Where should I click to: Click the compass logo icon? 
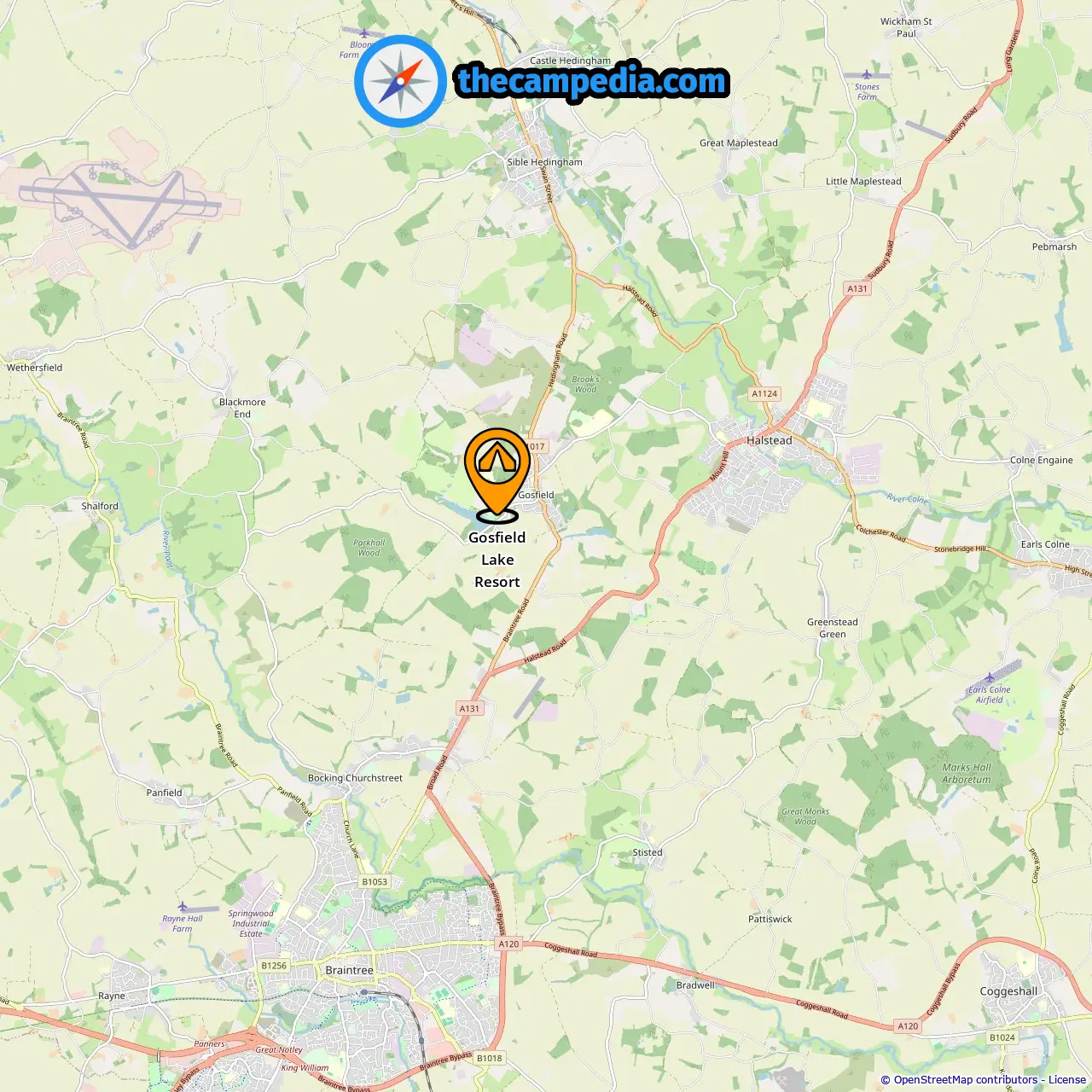click(400, 82)
